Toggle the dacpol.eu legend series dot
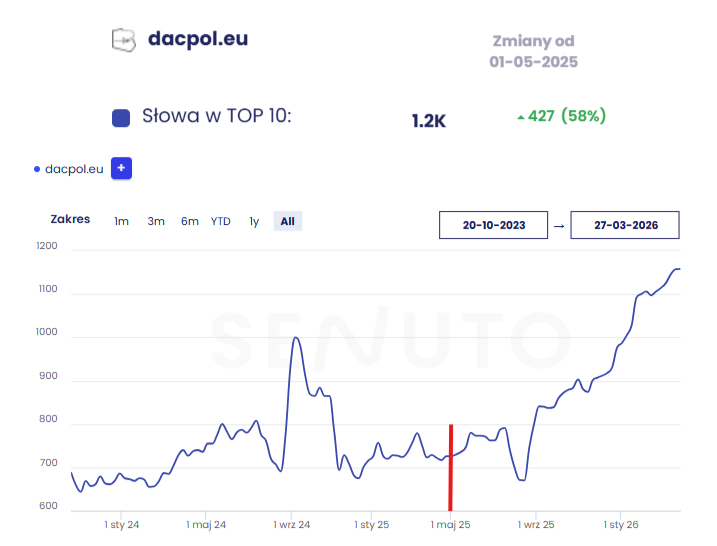Viewport: 717px width, 546px height. pyautogui.click(x=38, y=169)
